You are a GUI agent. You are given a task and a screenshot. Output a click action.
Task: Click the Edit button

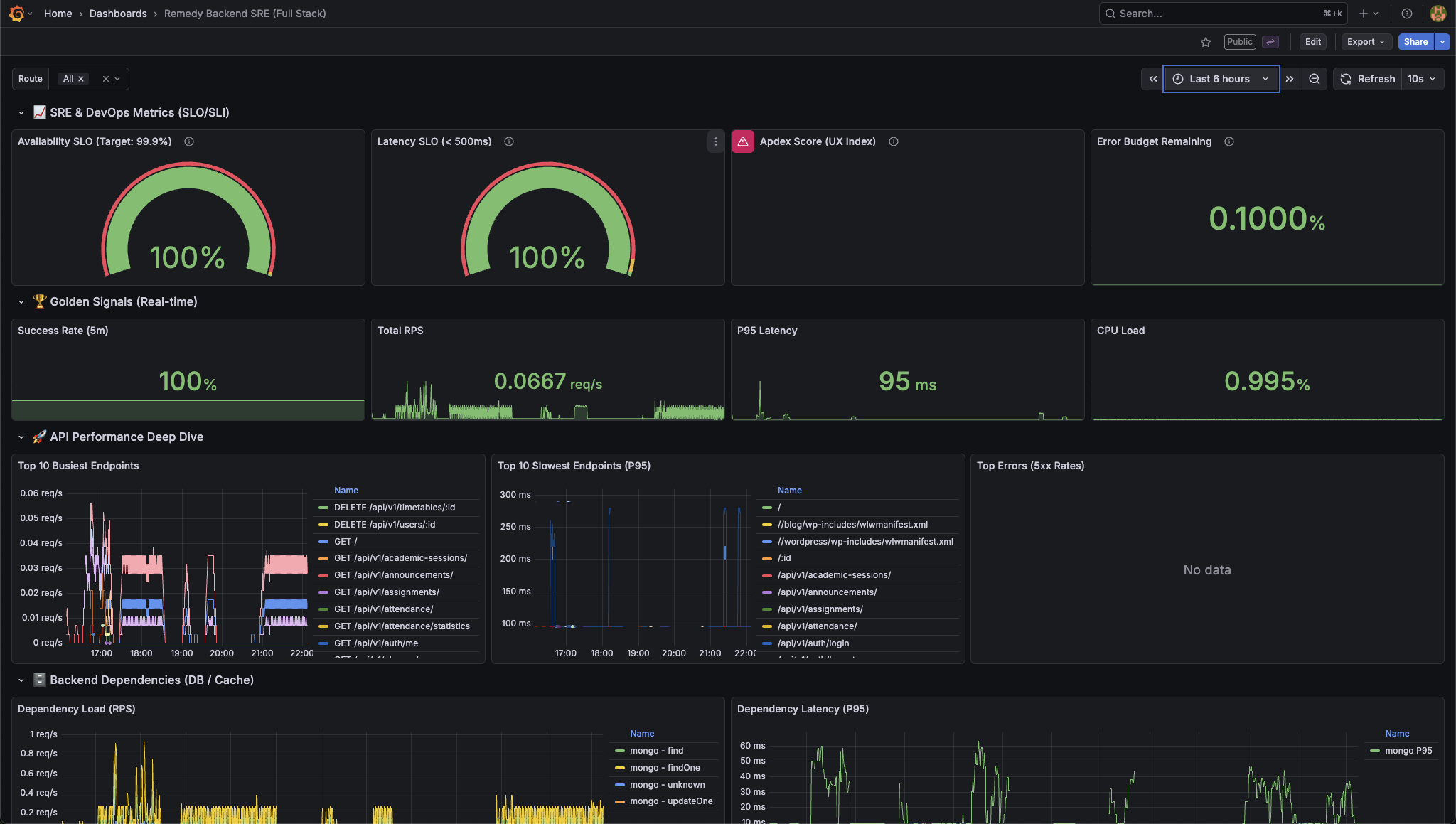coord(1312,42)
